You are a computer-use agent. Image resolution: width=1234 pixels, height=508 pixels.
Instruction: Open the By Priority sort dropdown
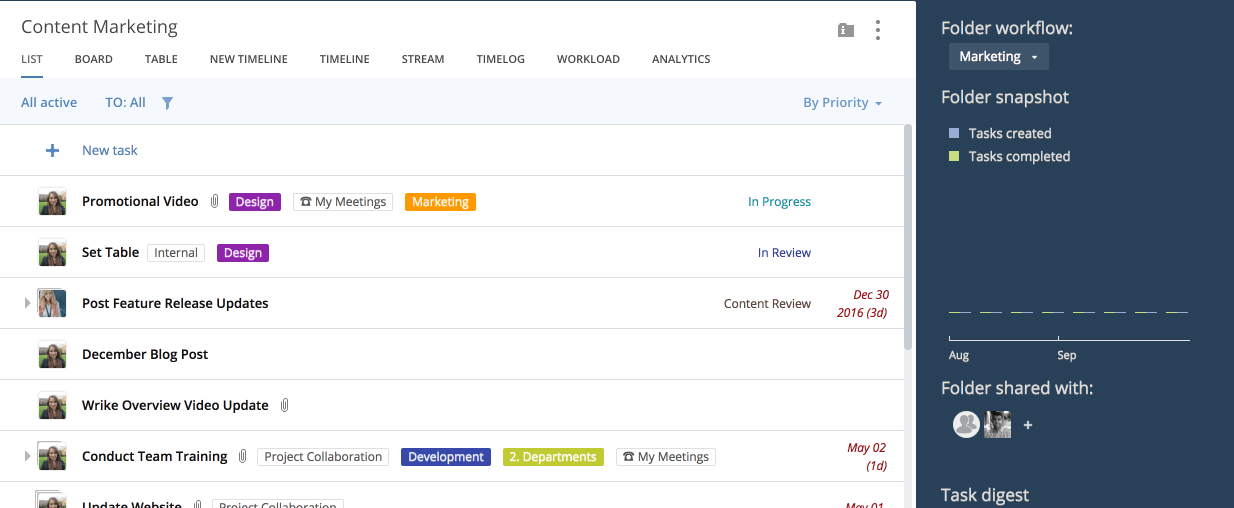(x=842, y=102)
